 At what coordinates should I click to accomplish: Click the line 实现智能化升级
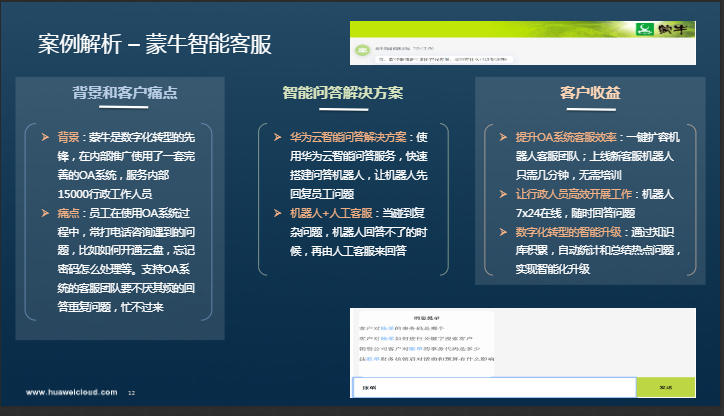553,269
